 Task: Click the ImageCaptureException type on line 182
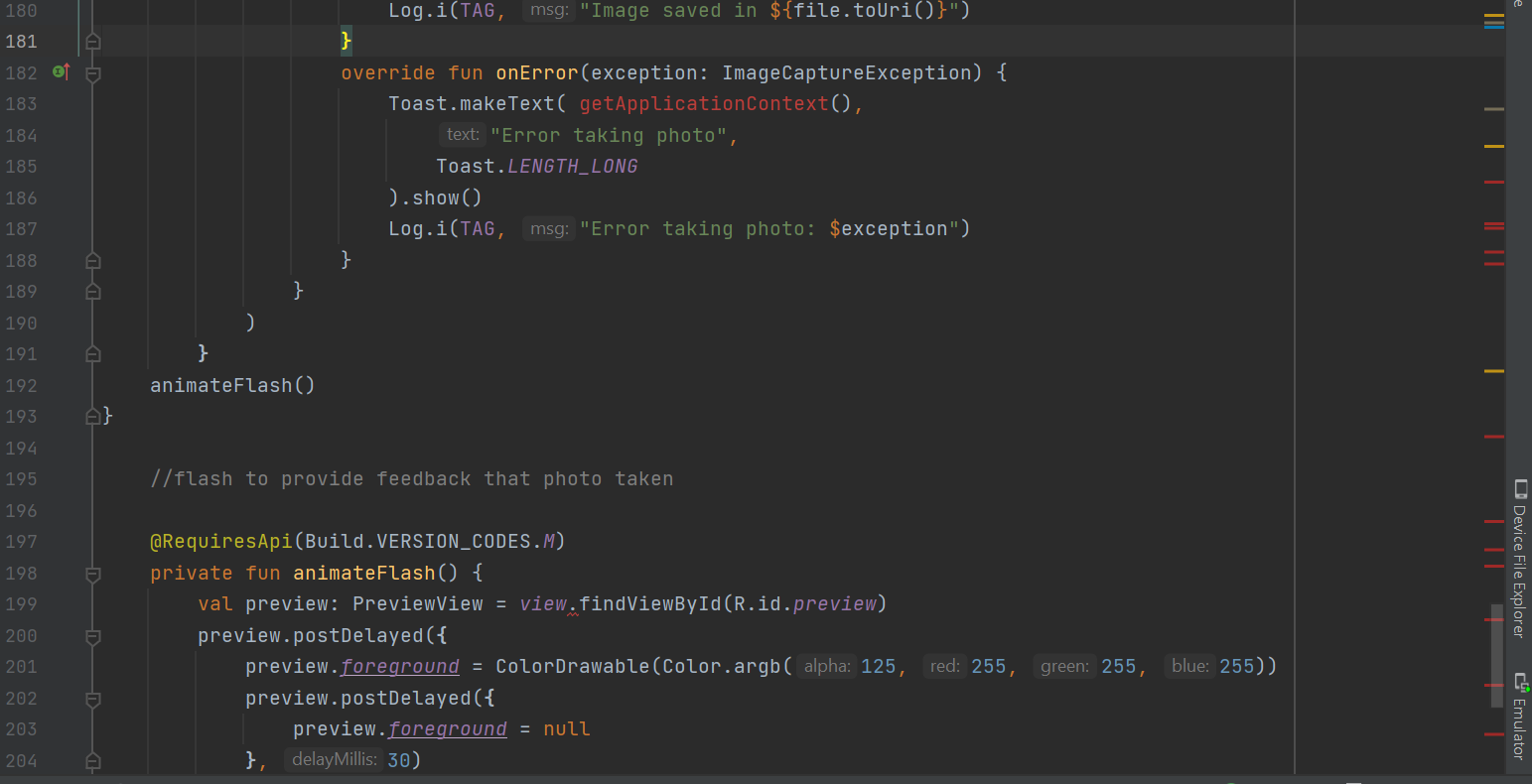pos(847,72)
